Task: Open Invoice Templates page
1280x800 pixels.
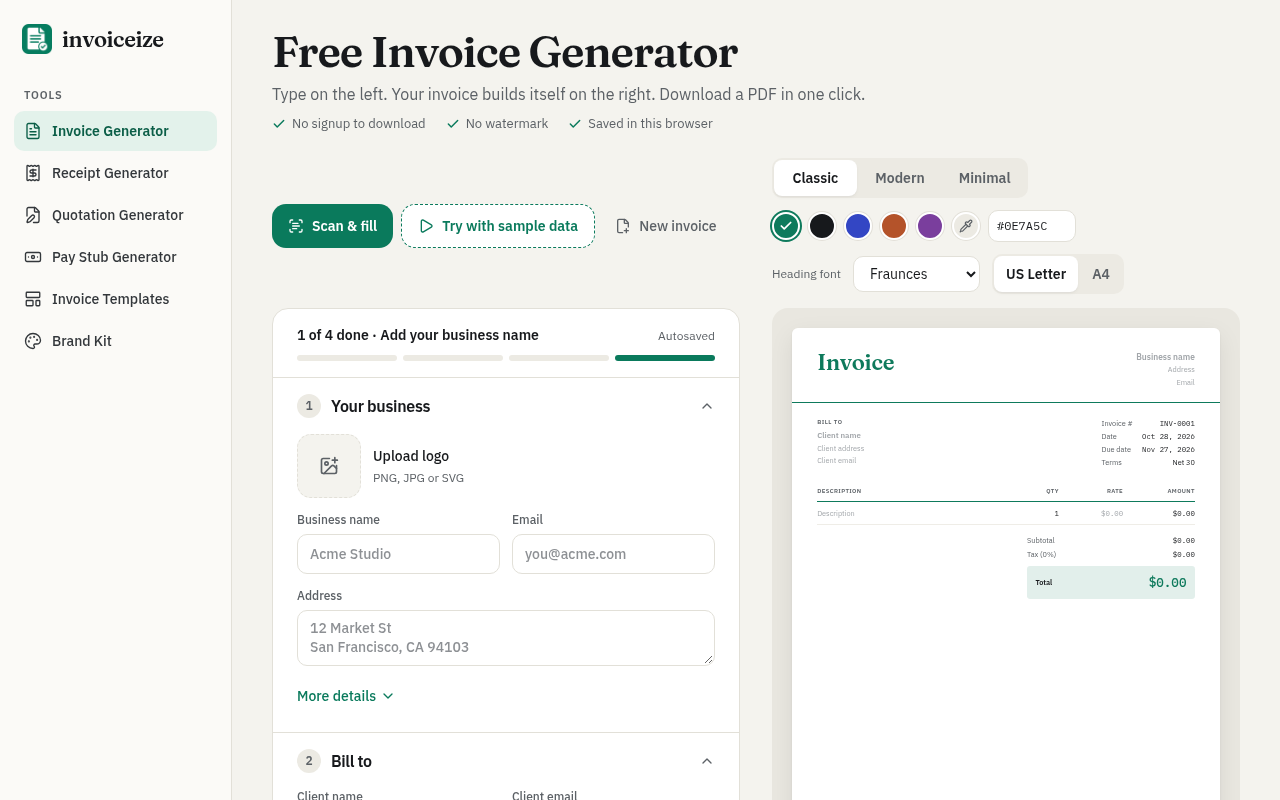Action: (115, 299)
